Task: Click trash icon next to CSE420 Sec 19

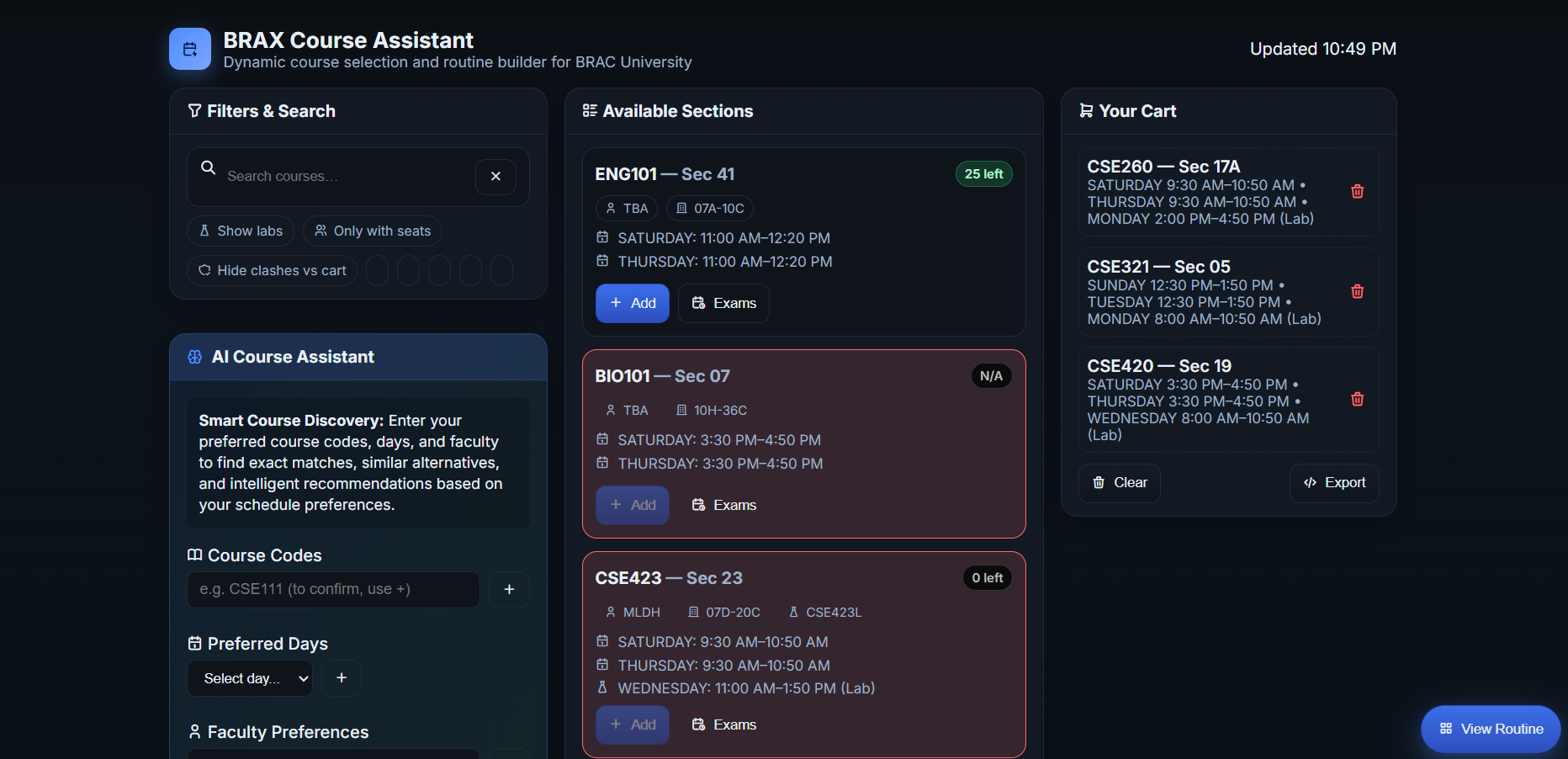Action: click(x=1357, y=400)
